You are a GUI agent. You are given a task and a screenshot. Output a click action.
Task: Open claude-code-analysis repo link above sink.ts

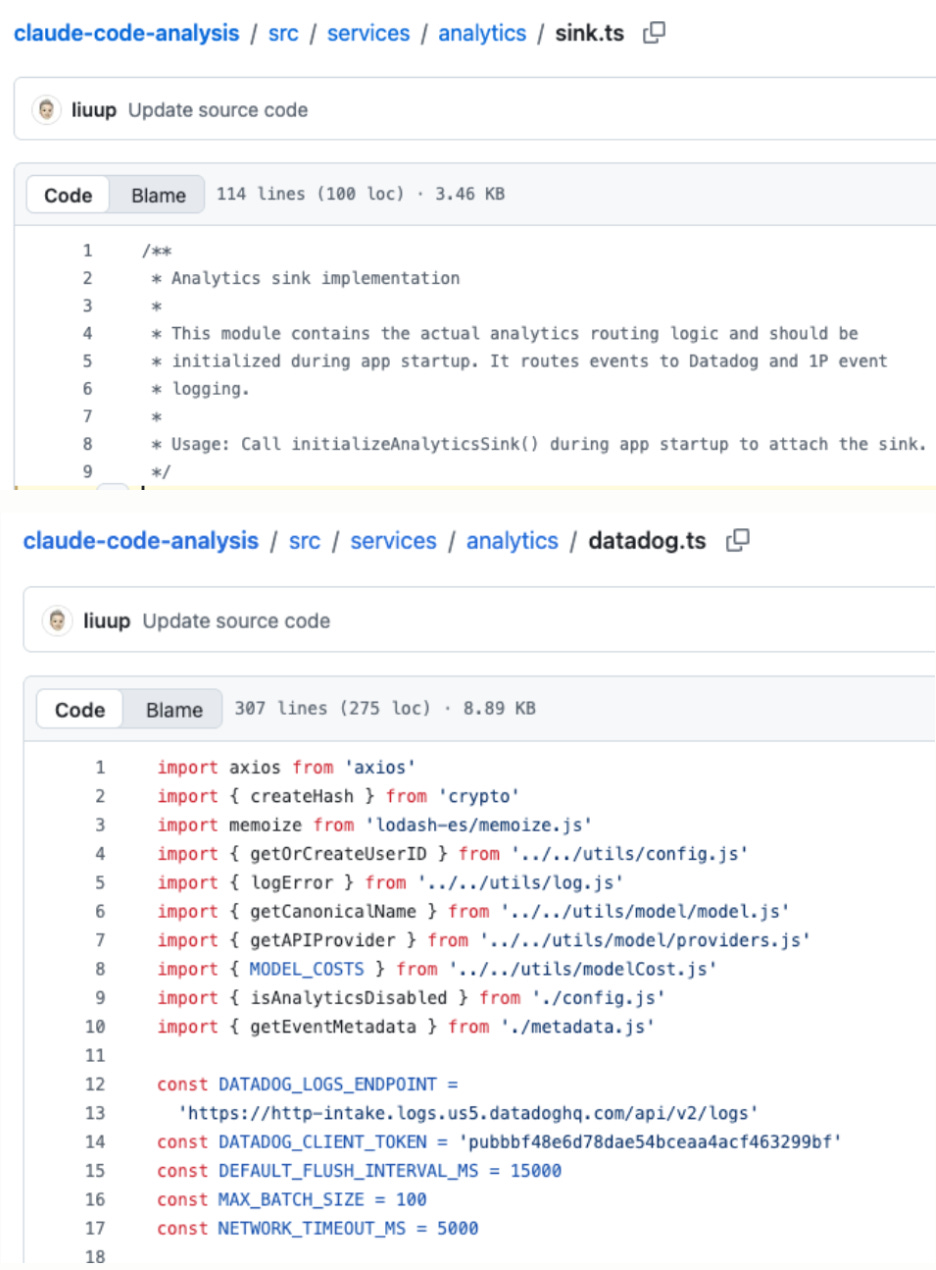126,33
